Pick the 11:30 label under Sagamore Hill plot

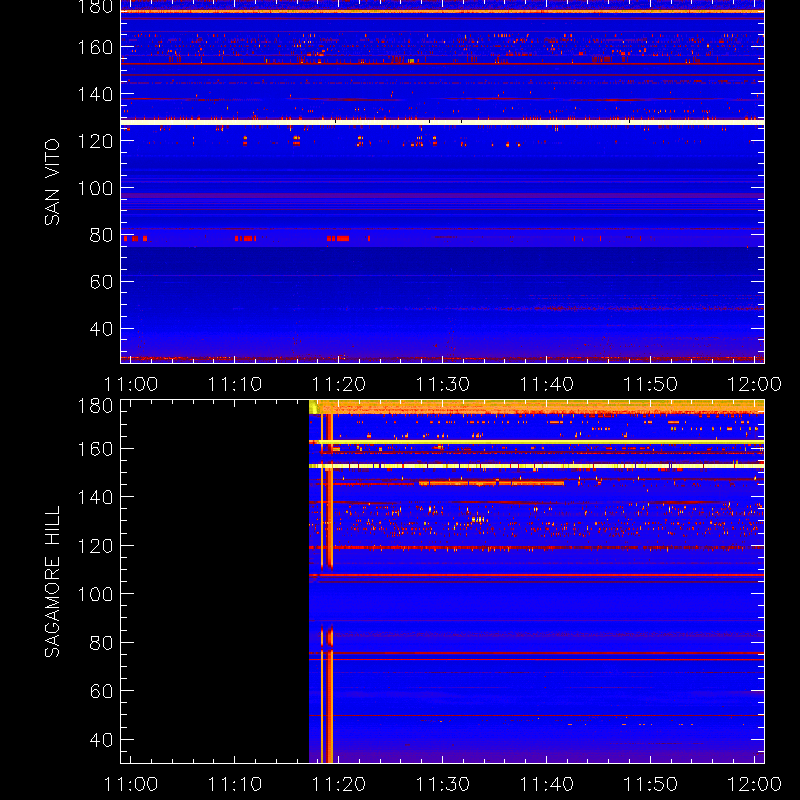coord(443,784)
